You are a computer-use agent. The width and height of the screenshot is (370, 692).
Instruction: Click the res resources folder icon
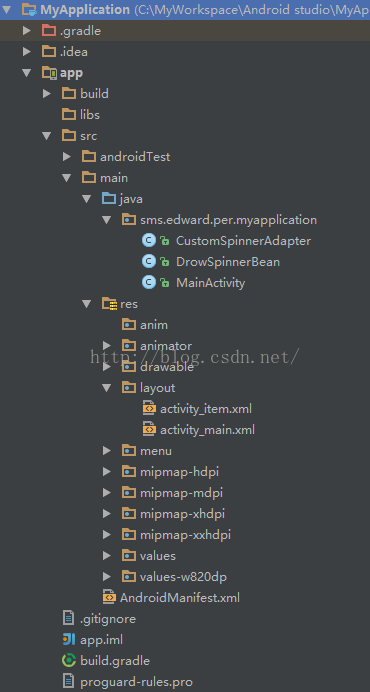[x=109, y=304]
